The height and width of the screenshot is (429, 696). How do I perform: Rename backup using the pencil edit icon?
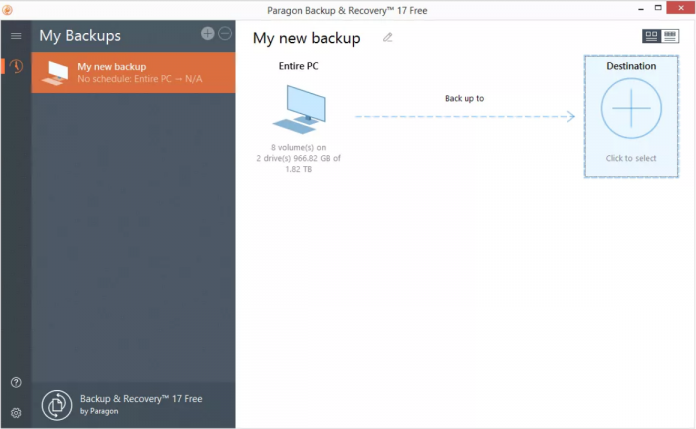pos(388,38)
